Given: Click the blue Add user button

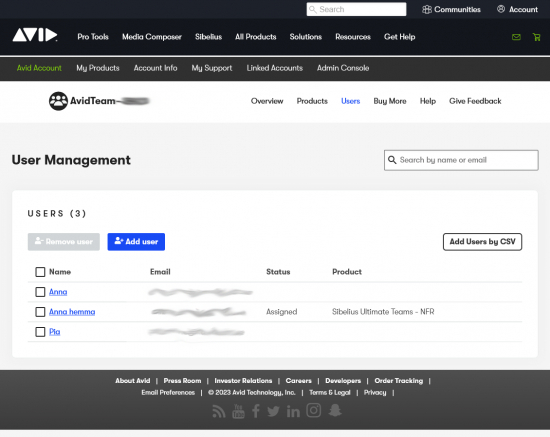Looking at the screenshot, I should (136, 242).
